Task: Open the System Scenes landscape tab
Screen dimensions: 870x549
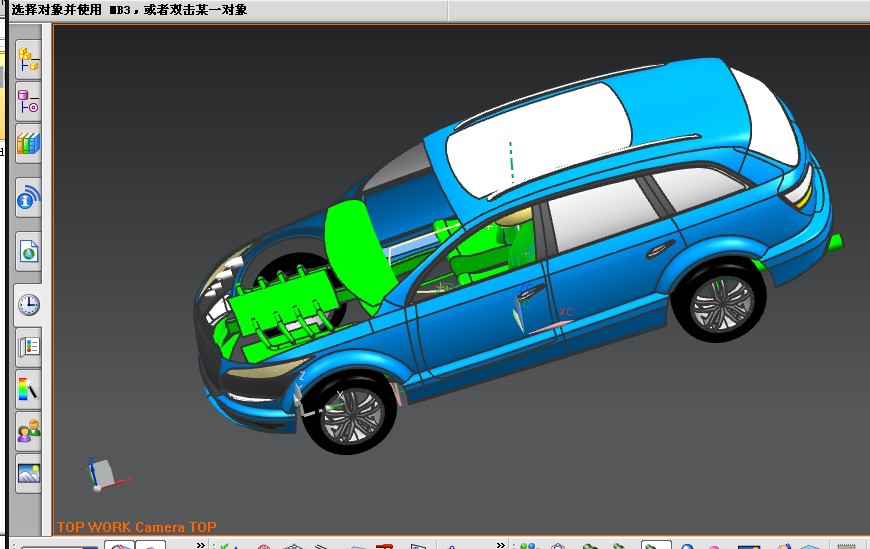Action: tap(28, 474)
